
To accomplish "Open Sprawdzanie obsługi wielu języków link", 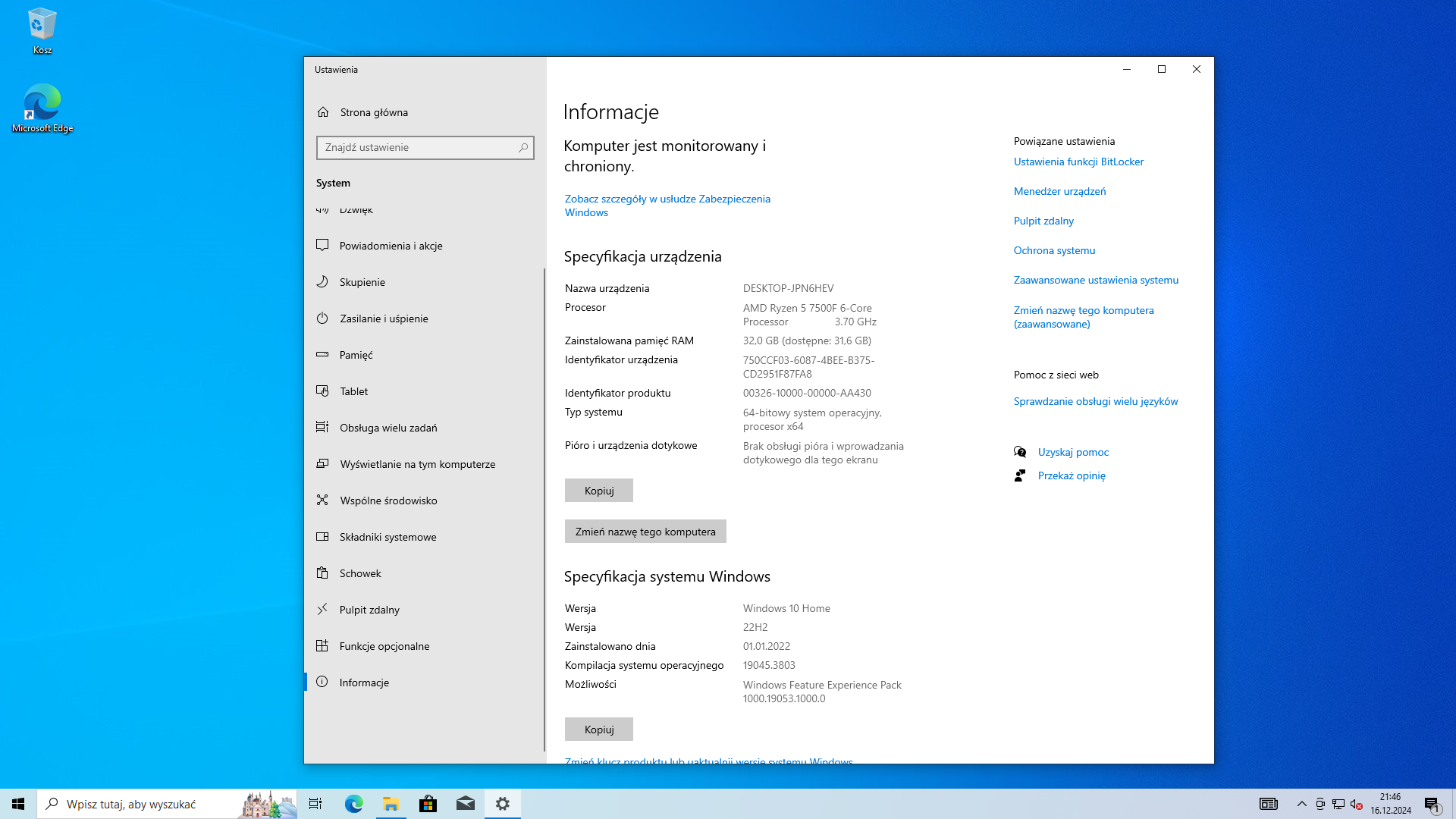I will 1096,401.
